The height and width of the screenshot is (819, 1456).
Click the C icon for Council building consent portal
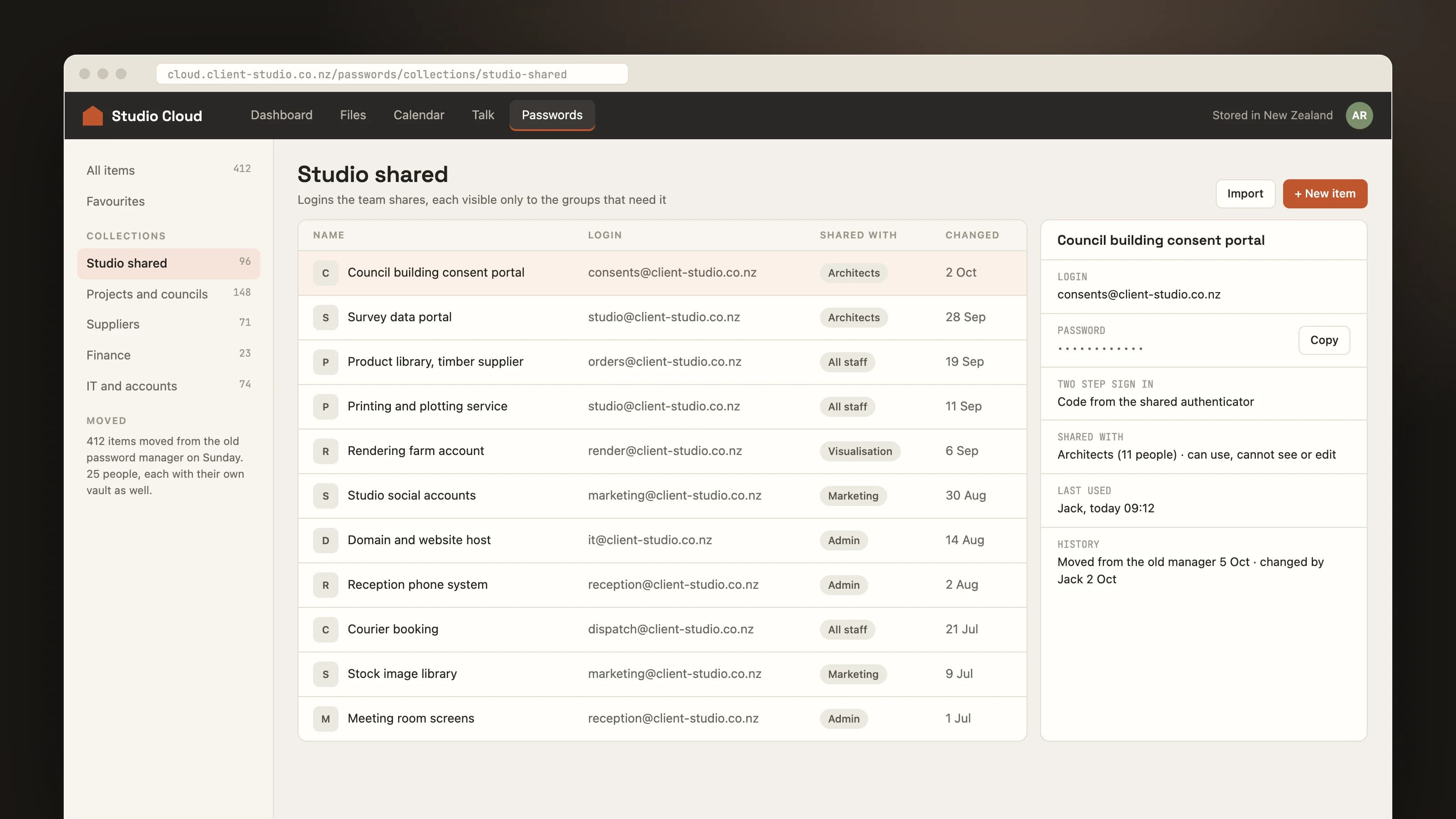pyautogui.click(x=326, y=273)
